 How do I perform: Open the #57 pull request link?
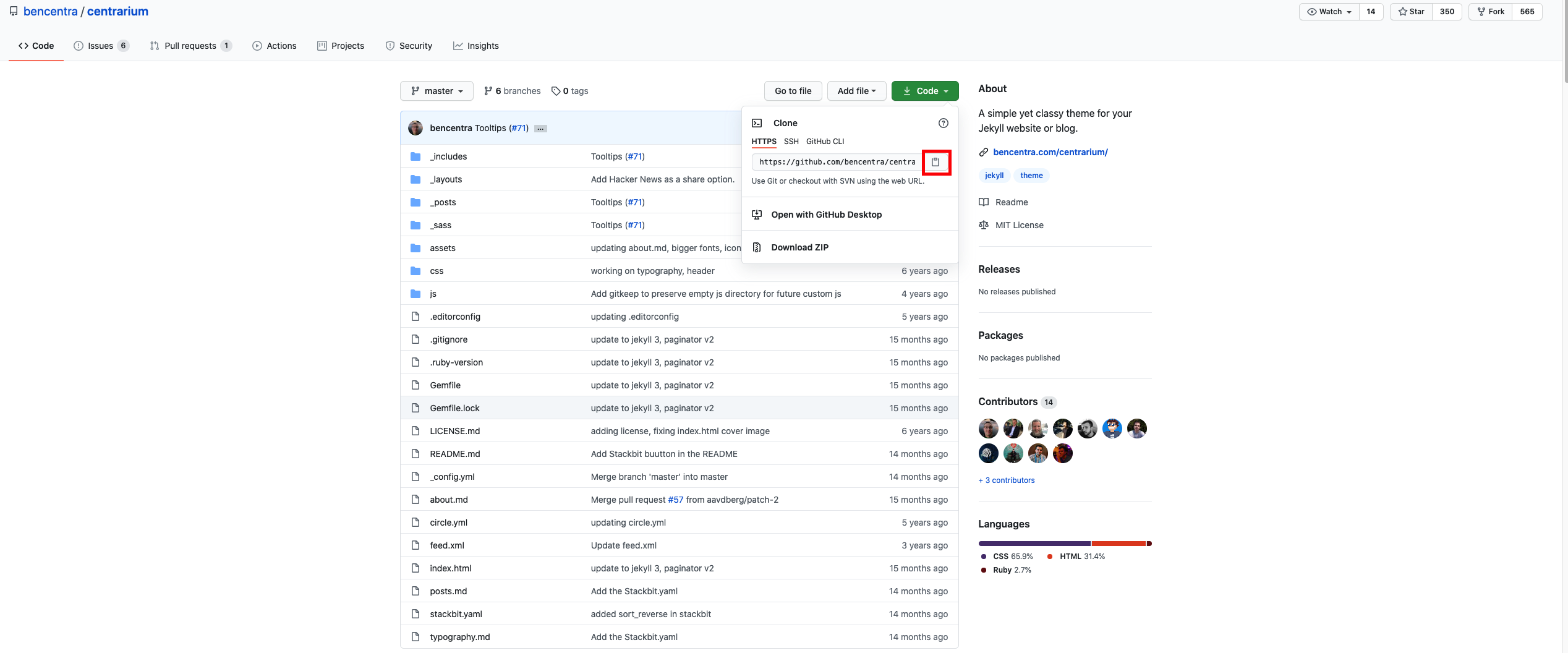(x=676, y=500)
